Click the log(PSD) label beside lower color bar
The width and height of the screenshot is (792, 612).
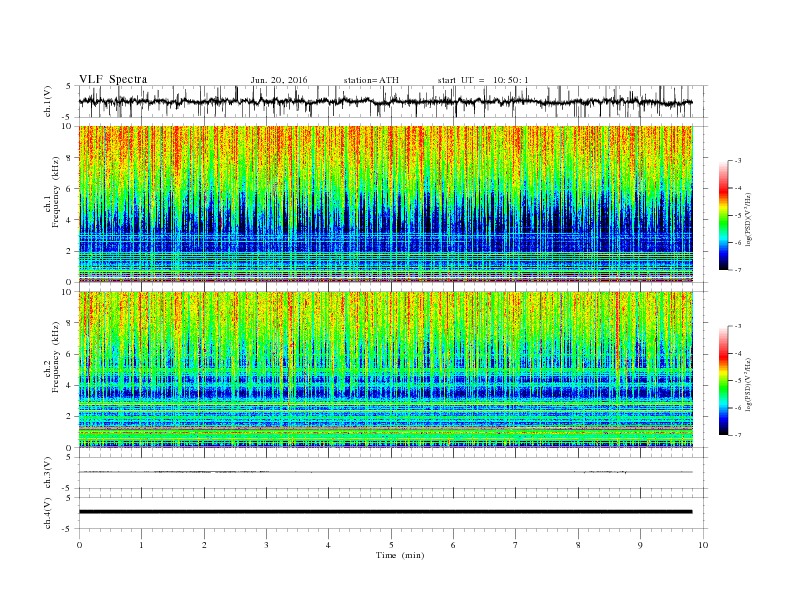(748, 385)
